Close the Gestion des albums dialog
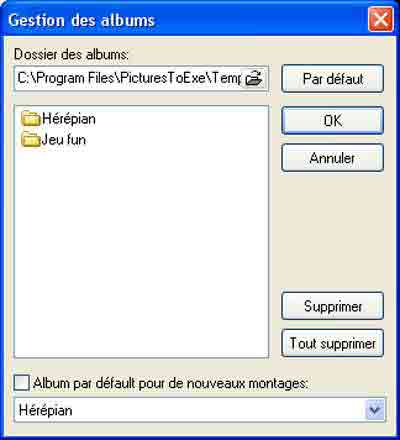Image resolution: width=400 pixels, height=440 pixels. click(381, 19)
